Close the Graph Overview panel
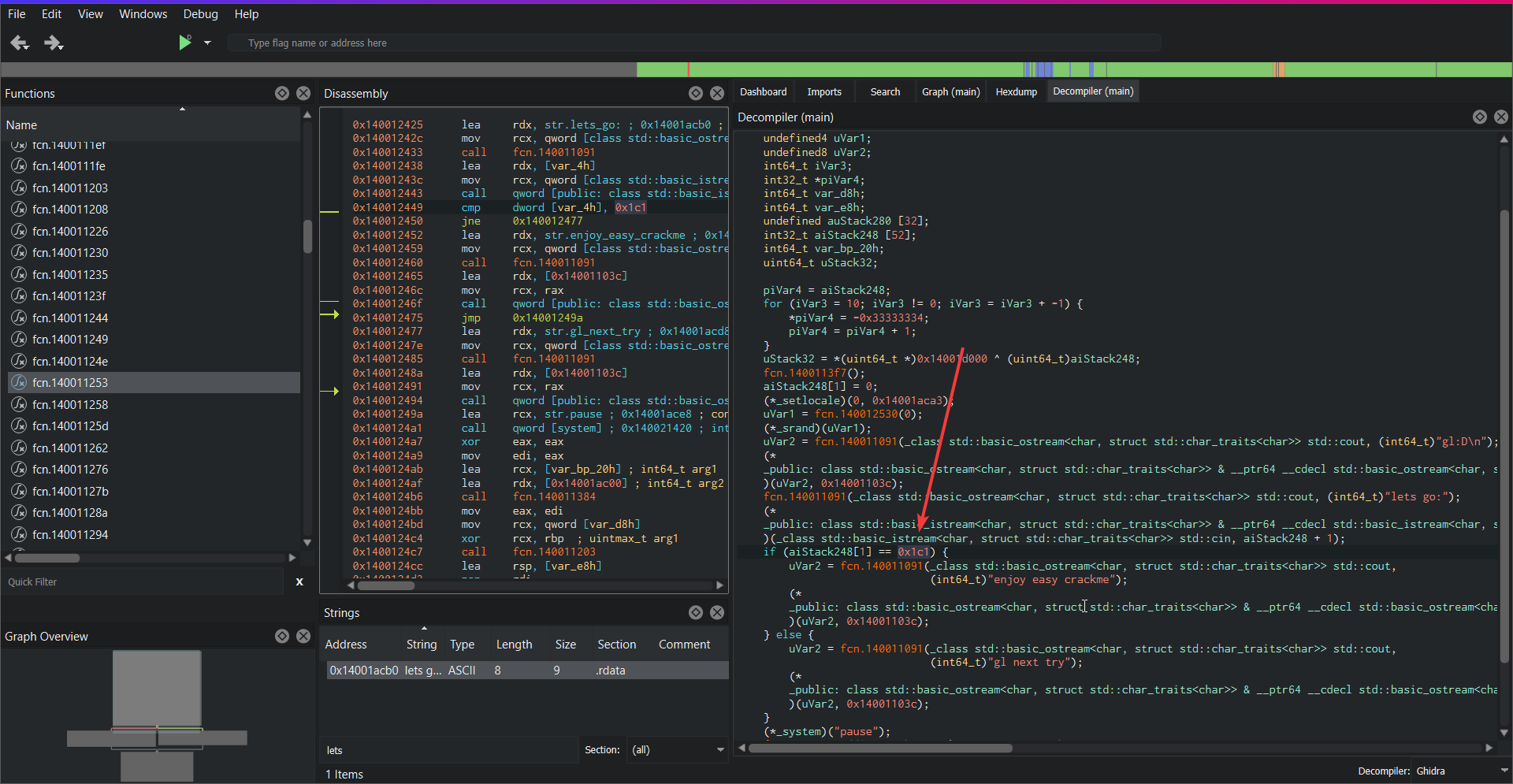The image size is (1513, 784). point(303,636)
